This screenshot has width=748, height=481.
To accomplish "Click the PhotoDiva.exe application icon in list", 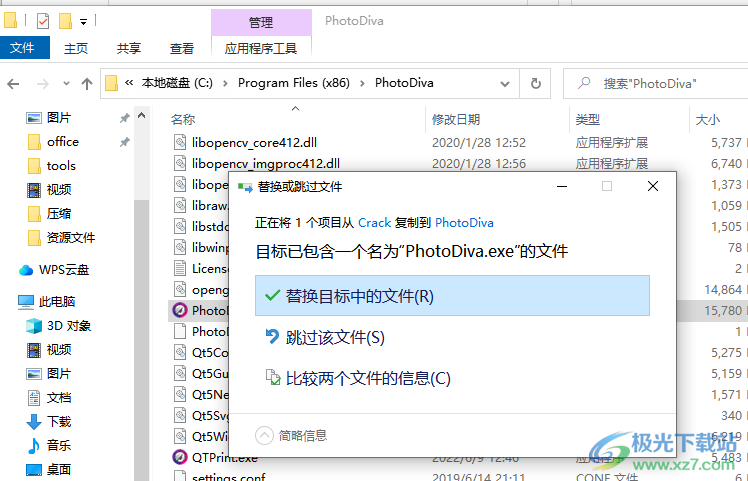I will coord(180,311).
